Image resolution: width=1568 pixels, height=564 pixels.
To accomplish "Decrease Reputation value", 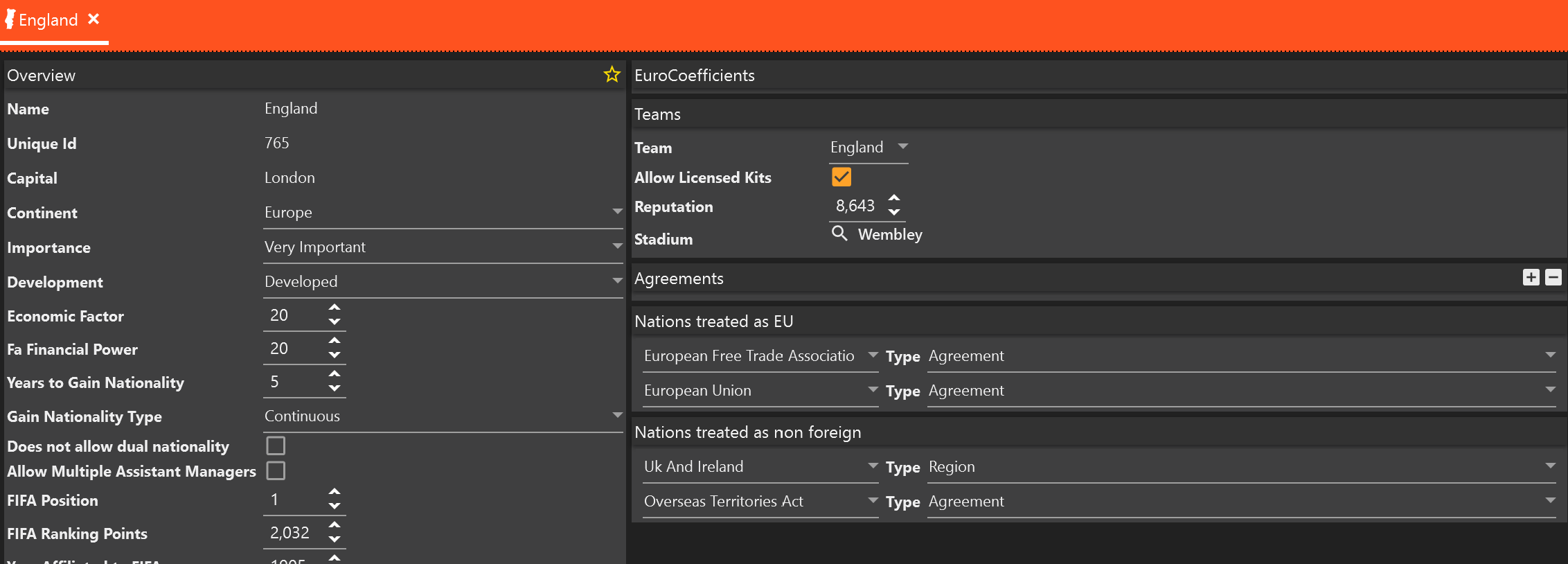I will [x=894, y=212].
